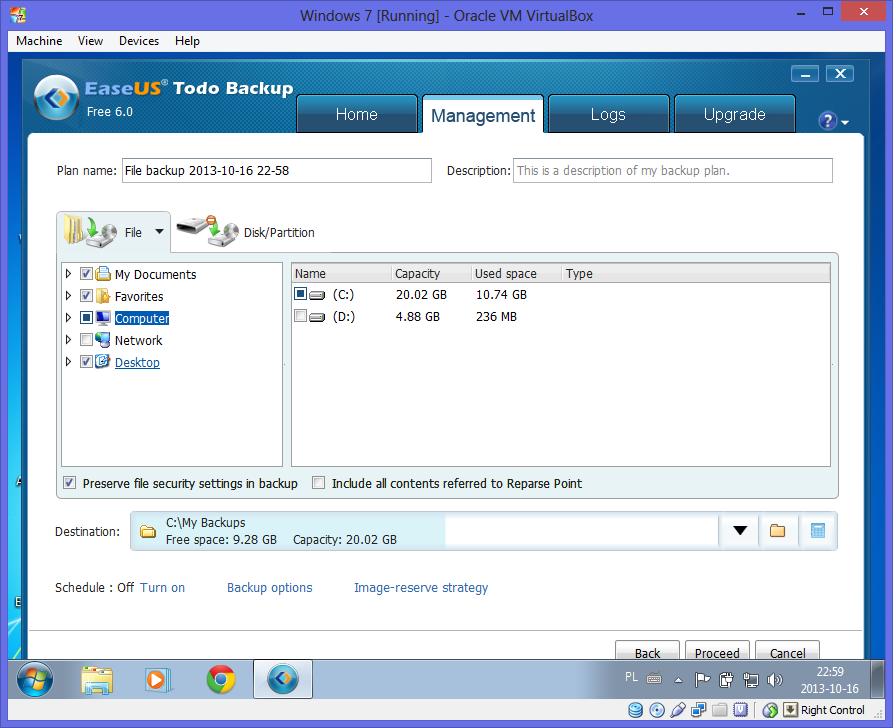Open the help question mark icon
This screenshot has width=893, height=728.
point(827,121)
